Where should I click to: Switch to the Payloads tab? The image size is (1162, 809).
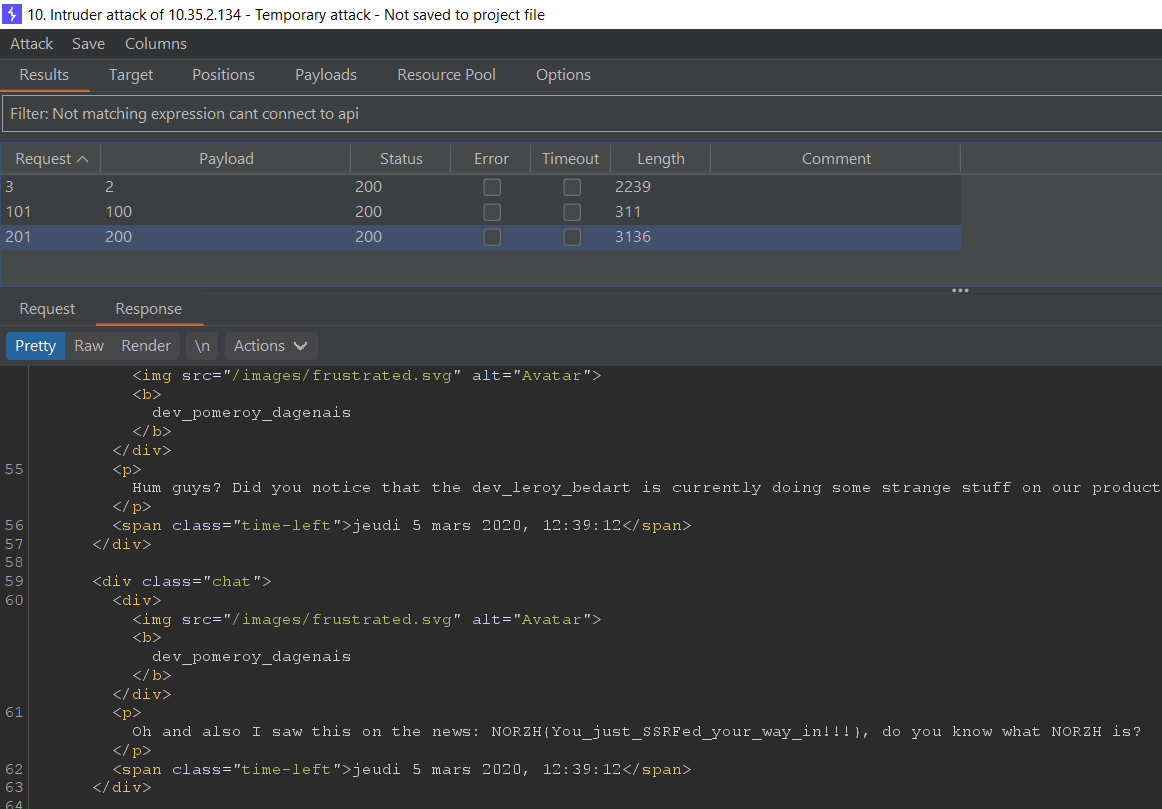point(325,75)
